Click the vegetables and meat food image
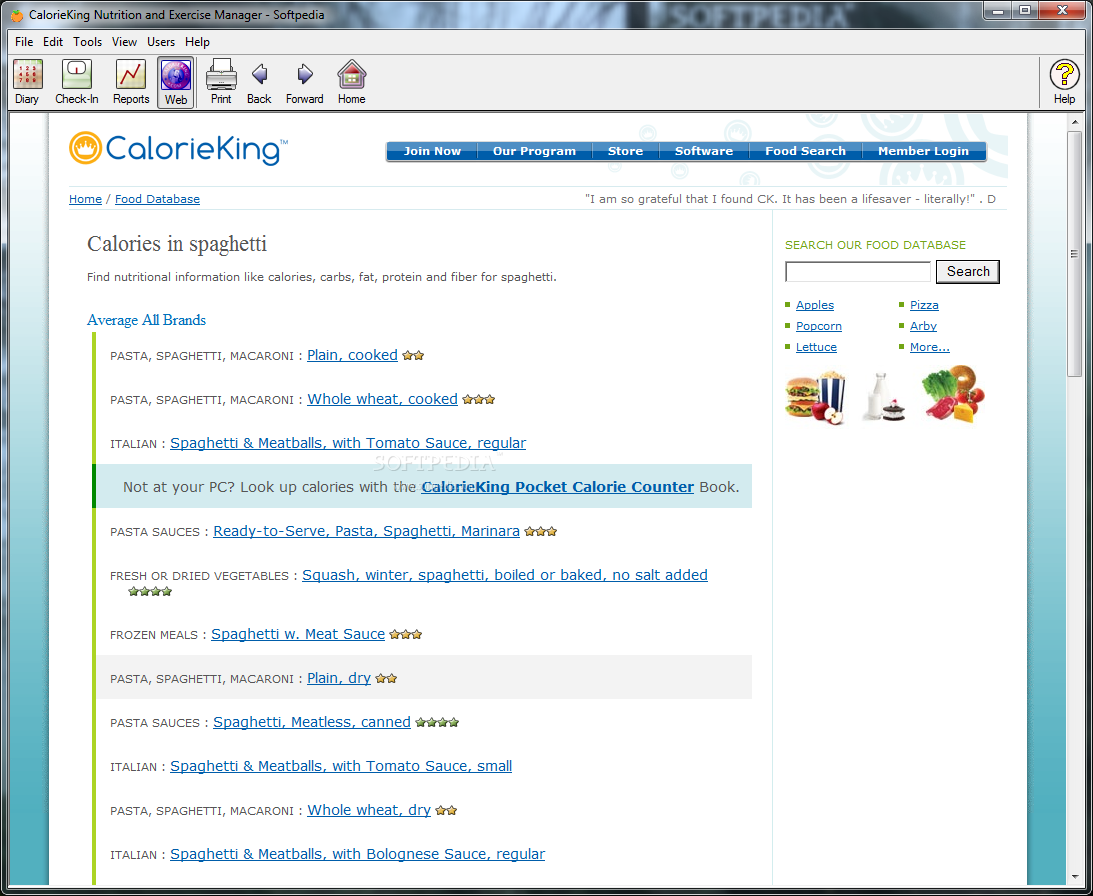The width and height of the screenshot is (1093, 896). (953, 394)
